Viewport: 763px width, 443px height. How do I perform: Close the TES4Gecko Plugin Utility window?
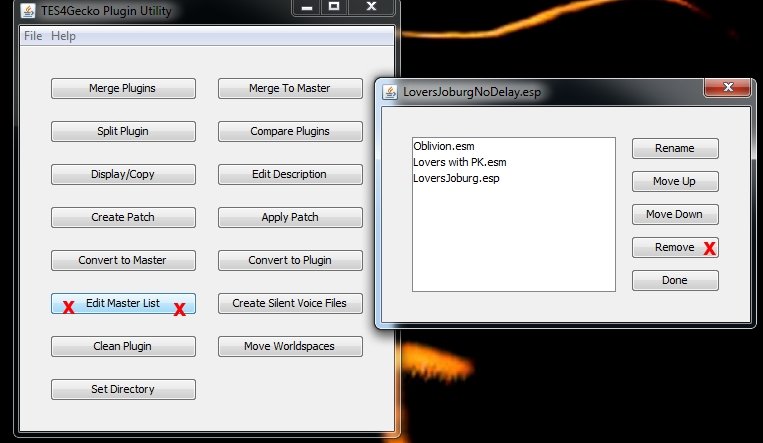(x=371, y=7)
